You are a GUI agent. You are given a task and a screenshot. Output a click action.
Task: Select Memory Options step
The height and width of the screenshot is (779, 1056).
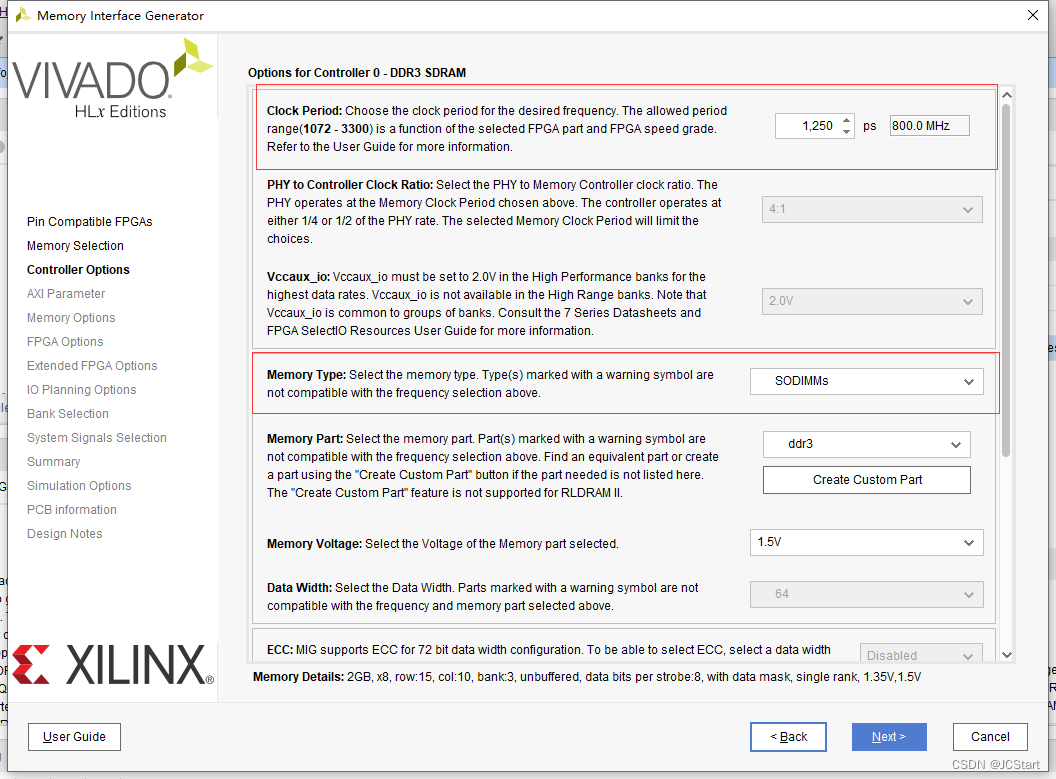(71, 318)
